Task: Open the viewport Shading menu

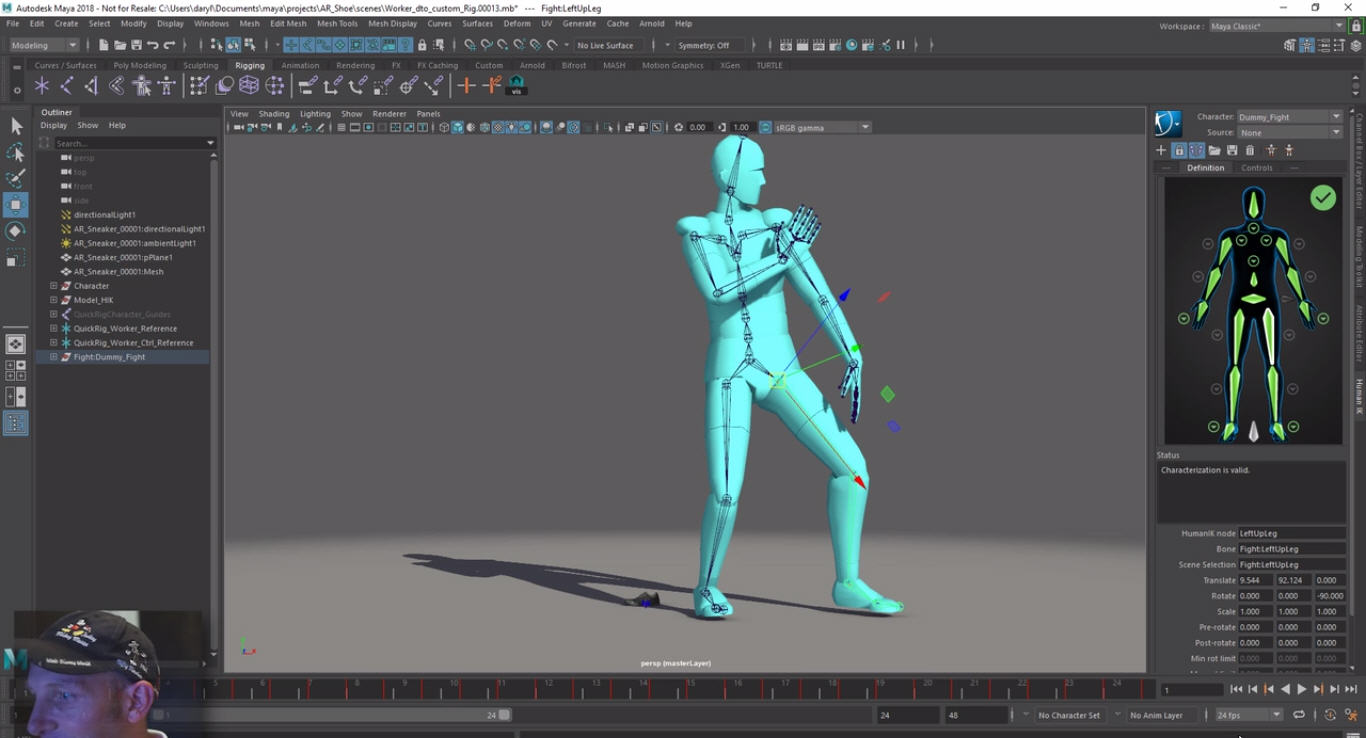Action: (274, 114)
